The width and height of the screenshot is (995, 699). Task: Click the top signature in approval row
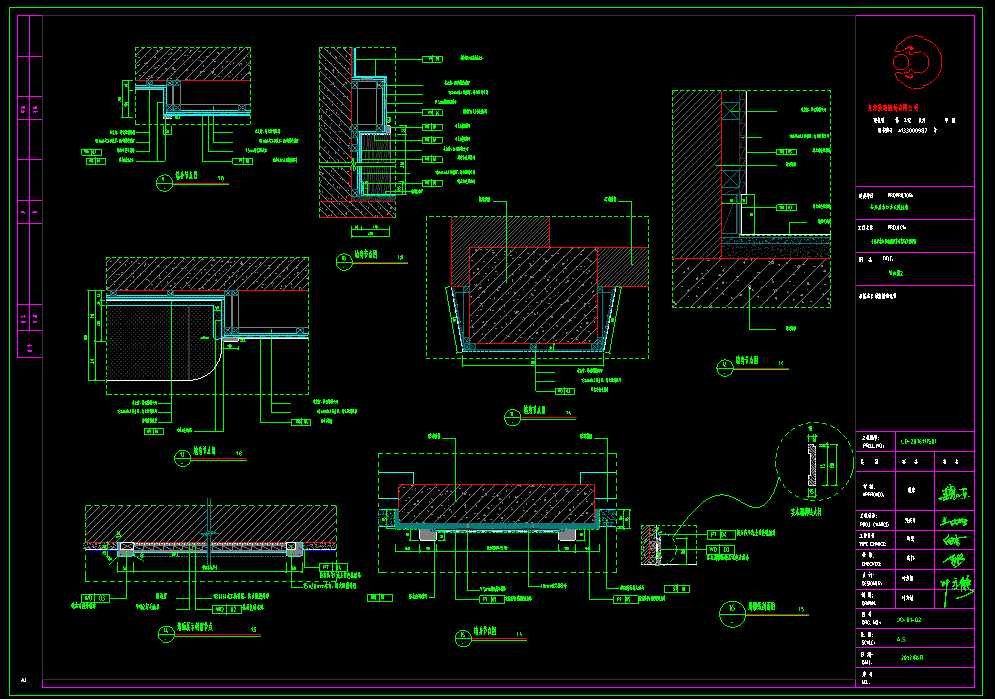(954, 492)
